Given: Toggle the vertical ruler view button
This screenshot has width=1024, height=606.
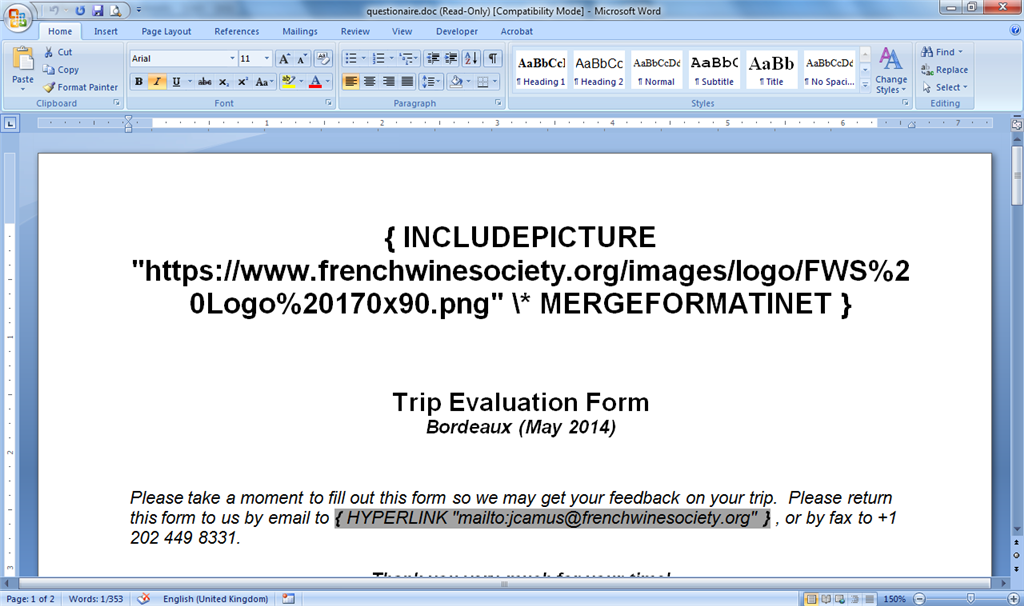Looking at the screenshot, I should [x=1017, y=124].
